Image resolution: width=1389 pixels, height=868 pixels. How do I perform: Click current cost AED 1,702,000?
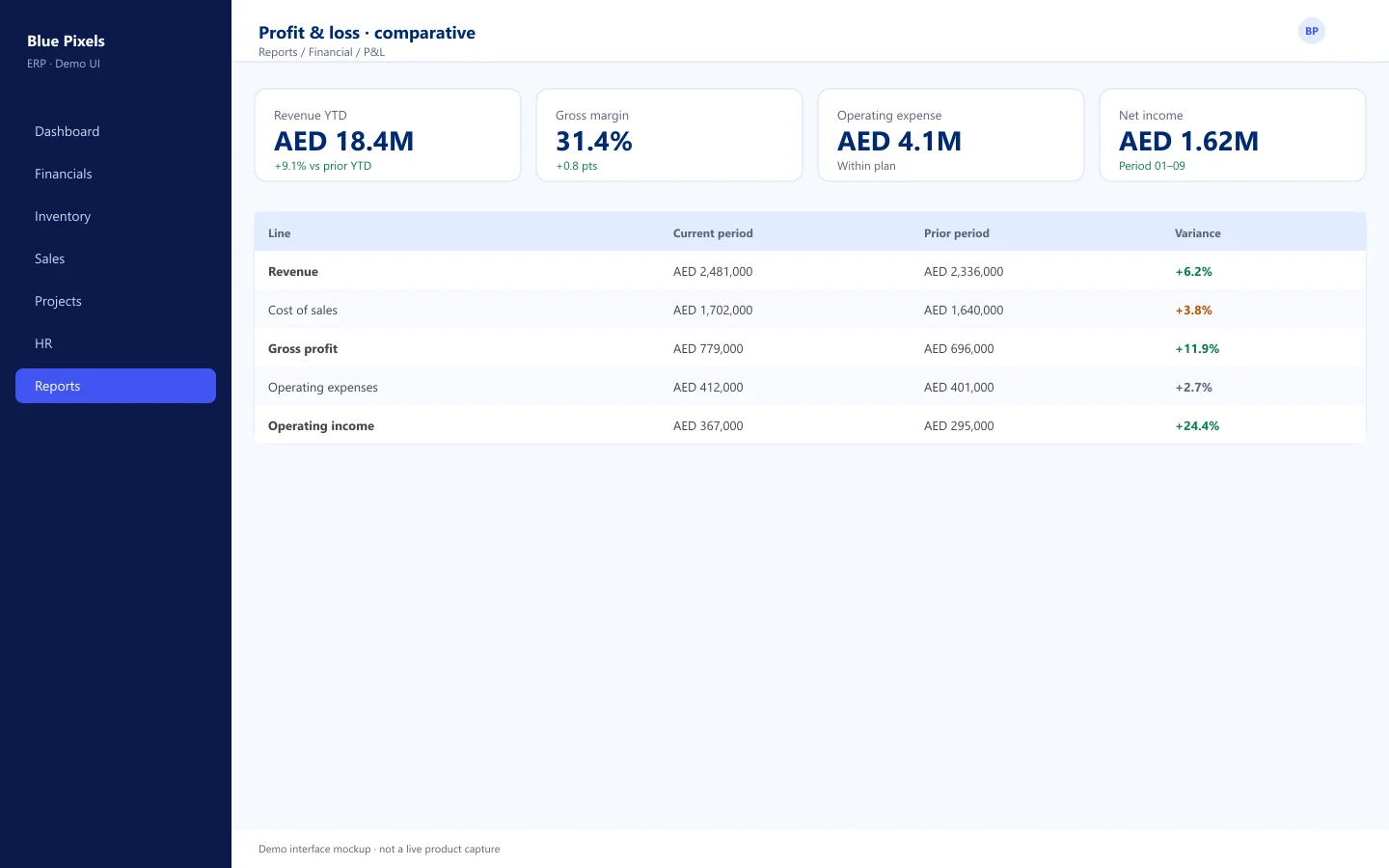coord(713,311)
